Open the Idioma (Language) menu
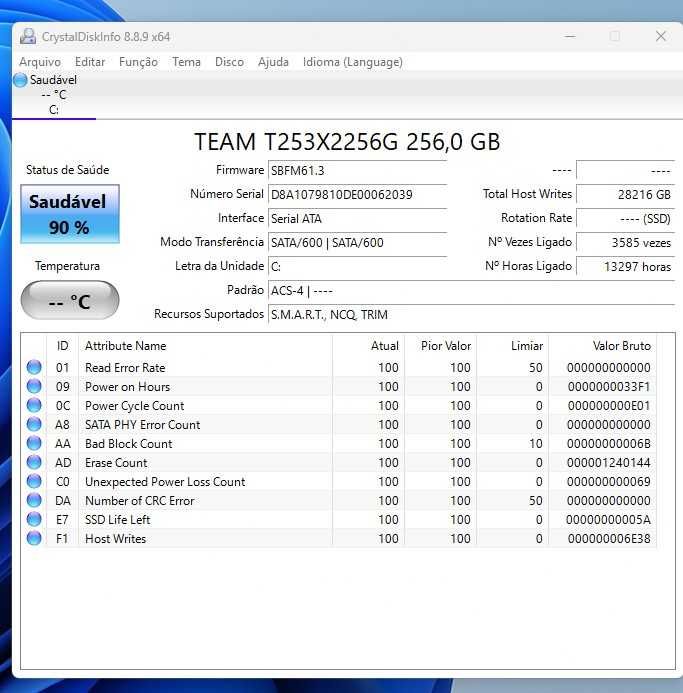Image resolution: width=683 pixels, height=693 pixels. click(x=352, y=62)
